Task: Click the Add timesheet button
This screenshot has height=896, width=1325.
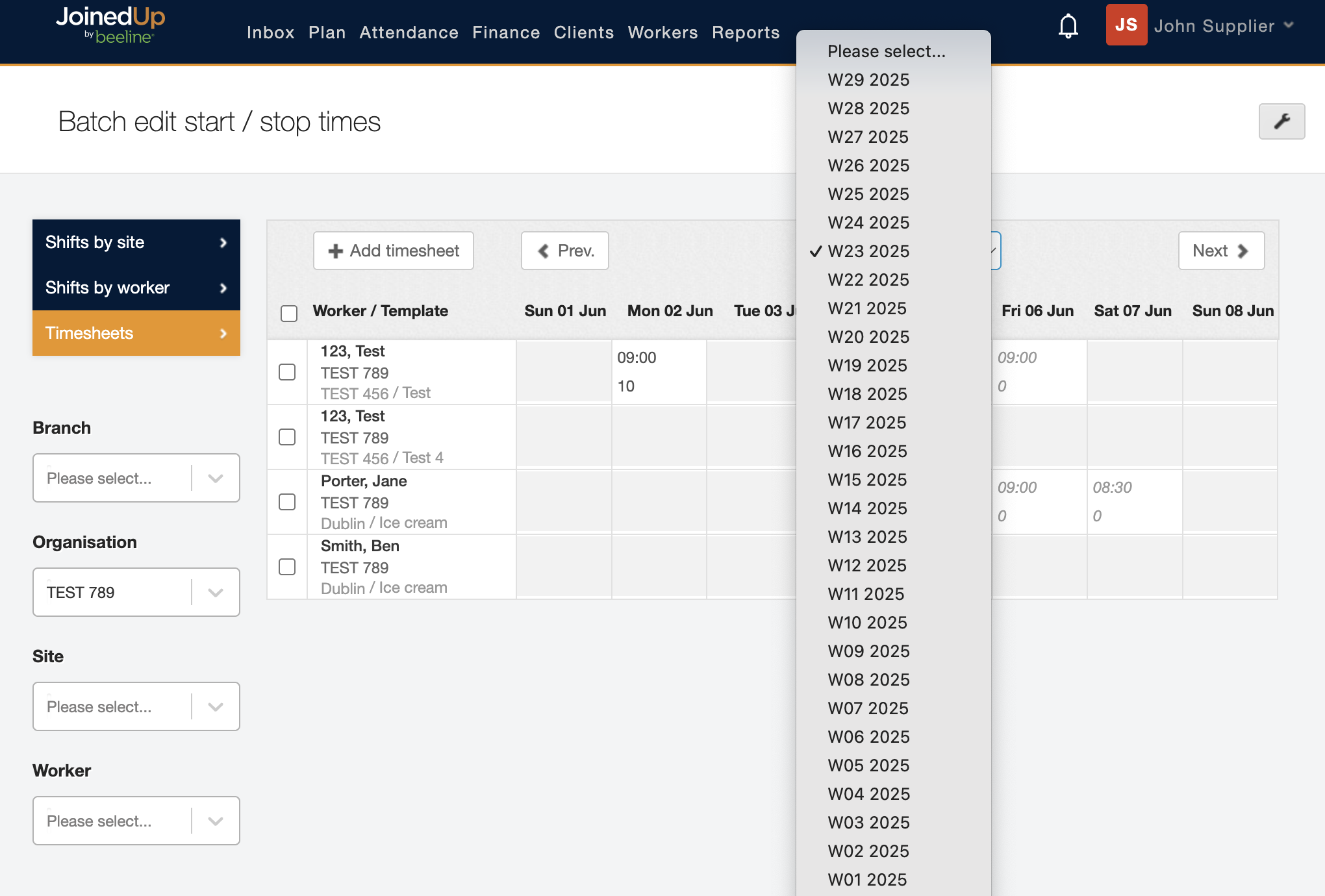Action: point(394,251)
